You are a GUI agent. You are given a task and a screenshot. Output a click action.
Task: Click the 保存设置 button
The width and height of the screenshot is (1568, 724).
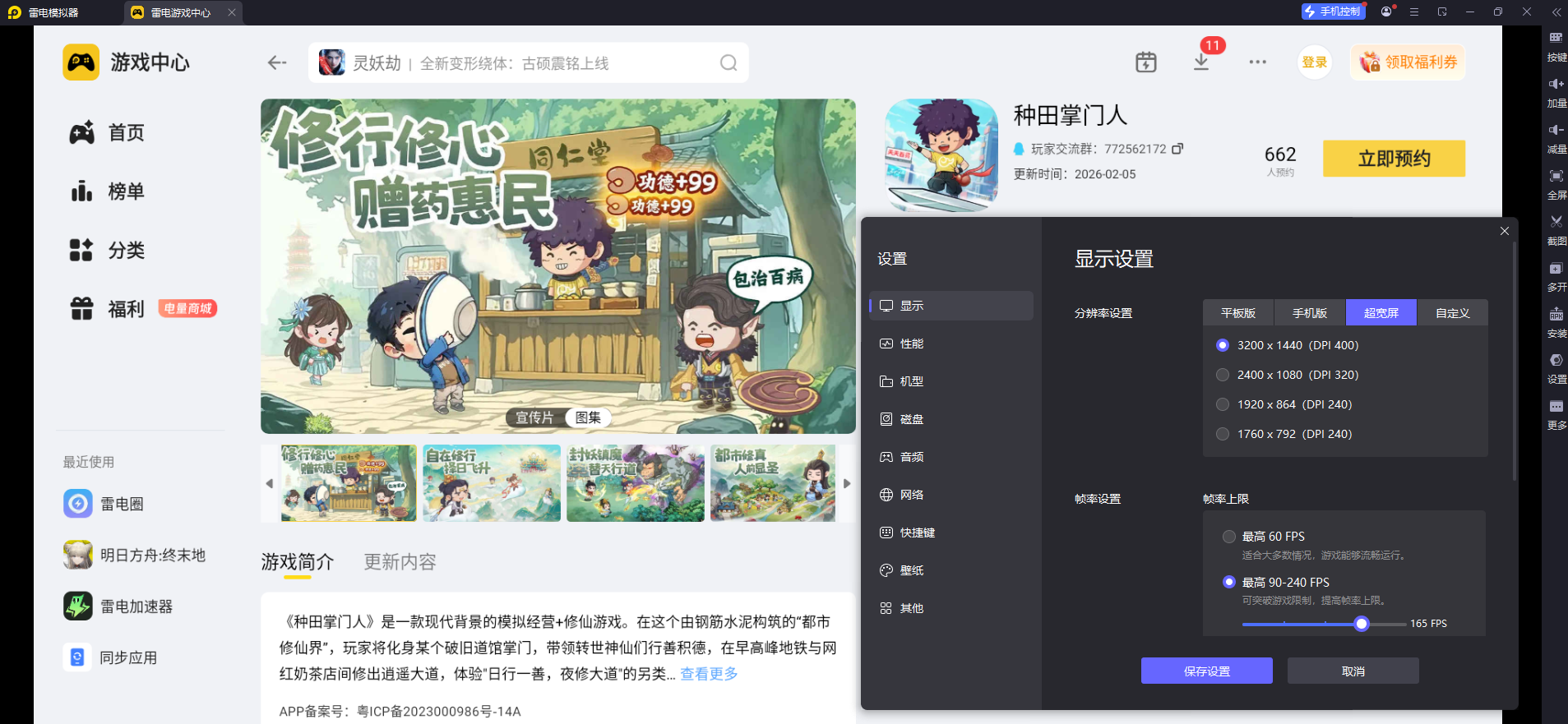1207,671
